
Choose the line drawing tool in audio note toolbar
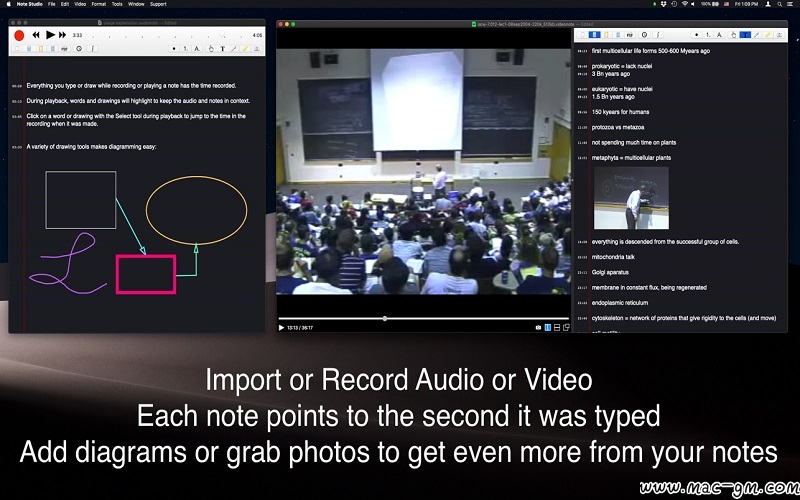234,48
